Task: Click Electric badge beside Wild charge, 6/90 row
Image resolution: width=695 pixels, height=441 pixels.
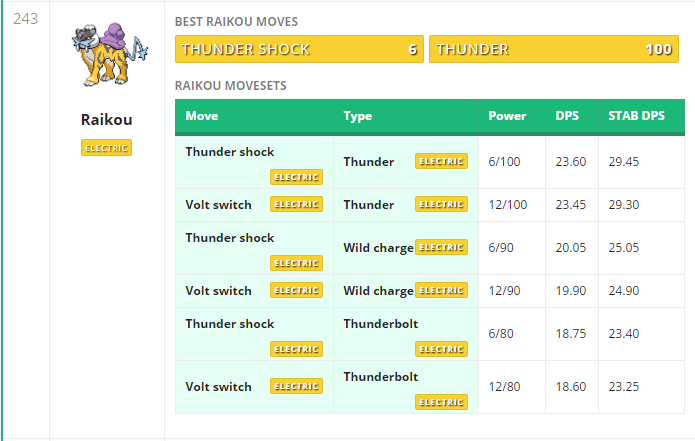Action: pos(441,247)
